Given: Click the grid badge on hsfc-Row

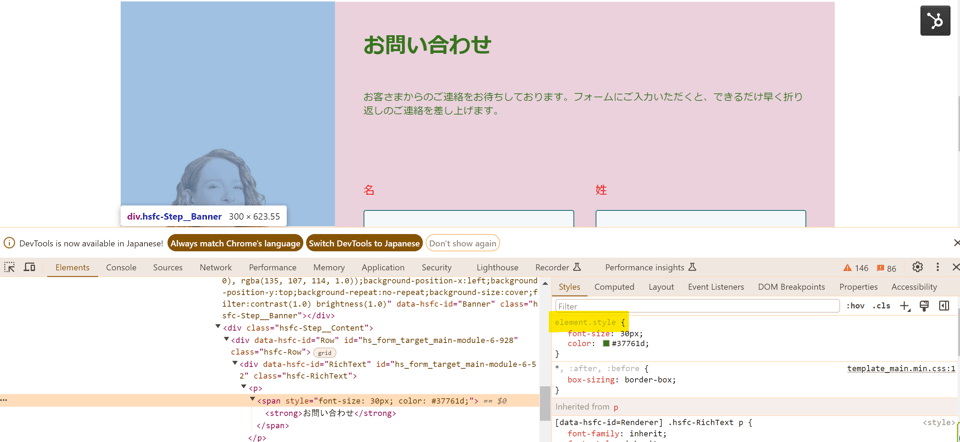Looking at the screenshot, I should pos(323,353).
